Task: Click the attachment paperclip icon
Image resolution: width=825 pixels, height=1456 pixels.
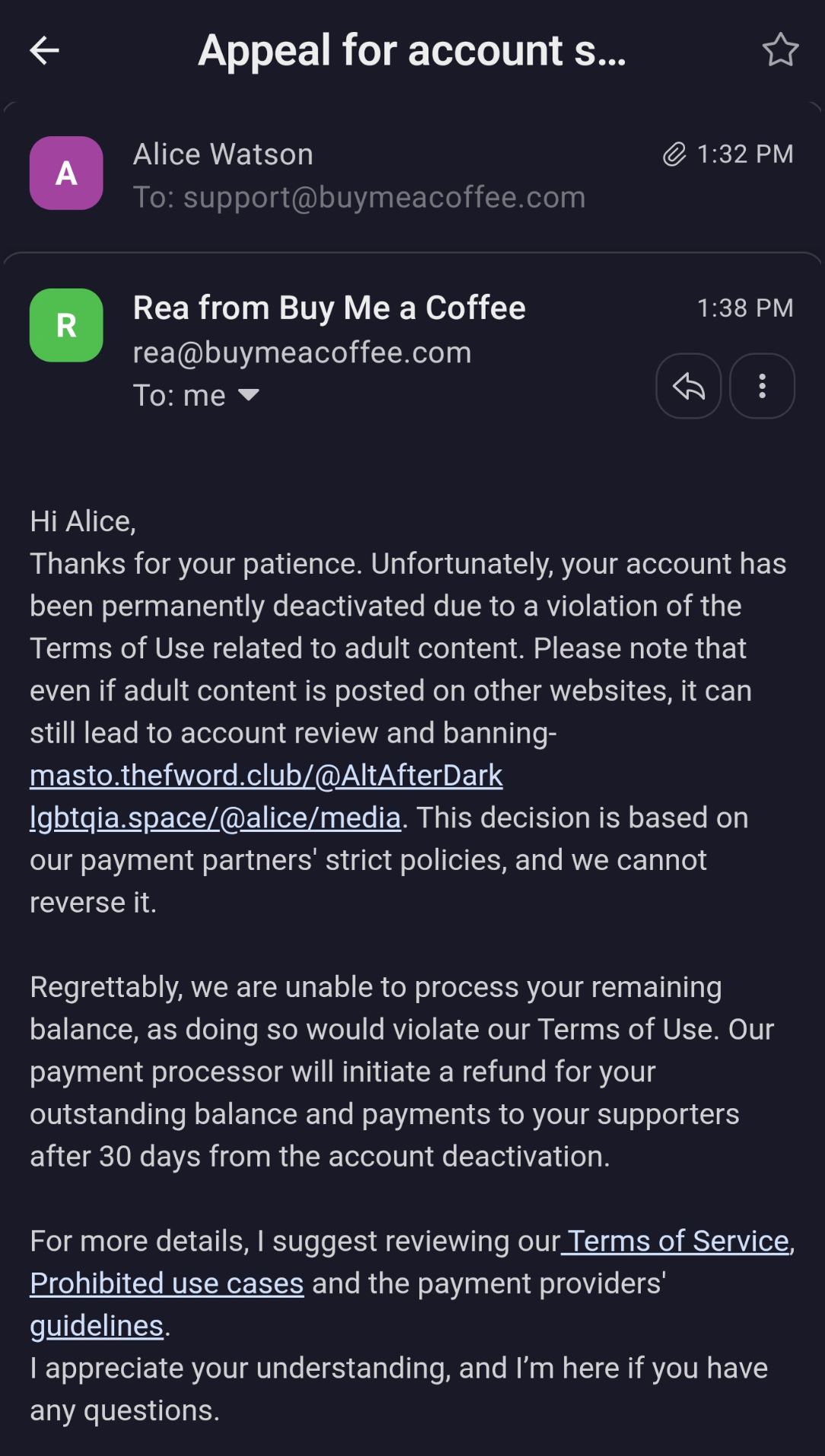Action: pyautogui.click(x=674, y=155)
